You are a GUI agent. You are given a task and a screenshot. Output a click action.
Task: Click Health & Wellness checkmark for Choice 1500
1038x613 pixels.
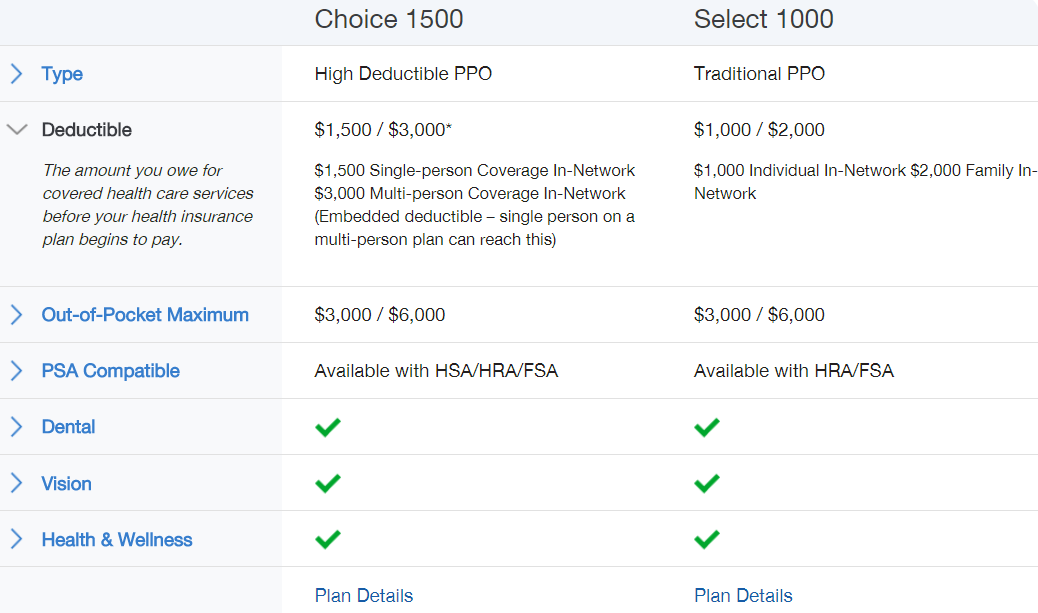click(327, 540)
